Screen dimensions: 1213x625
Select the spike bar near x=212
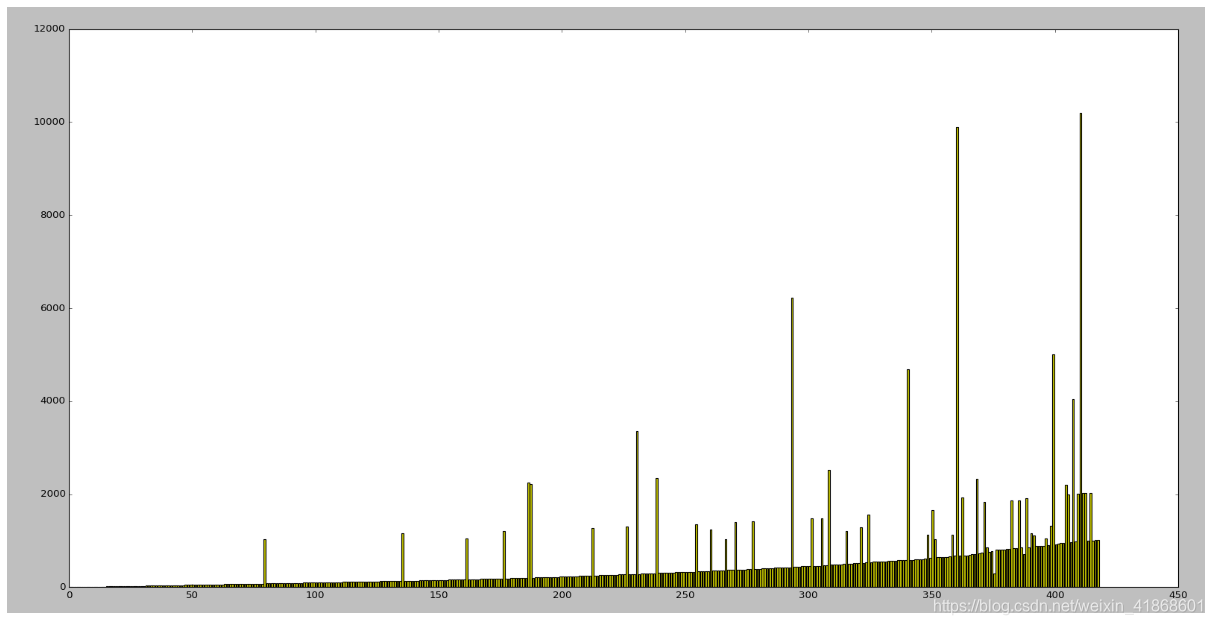(593, 557)
